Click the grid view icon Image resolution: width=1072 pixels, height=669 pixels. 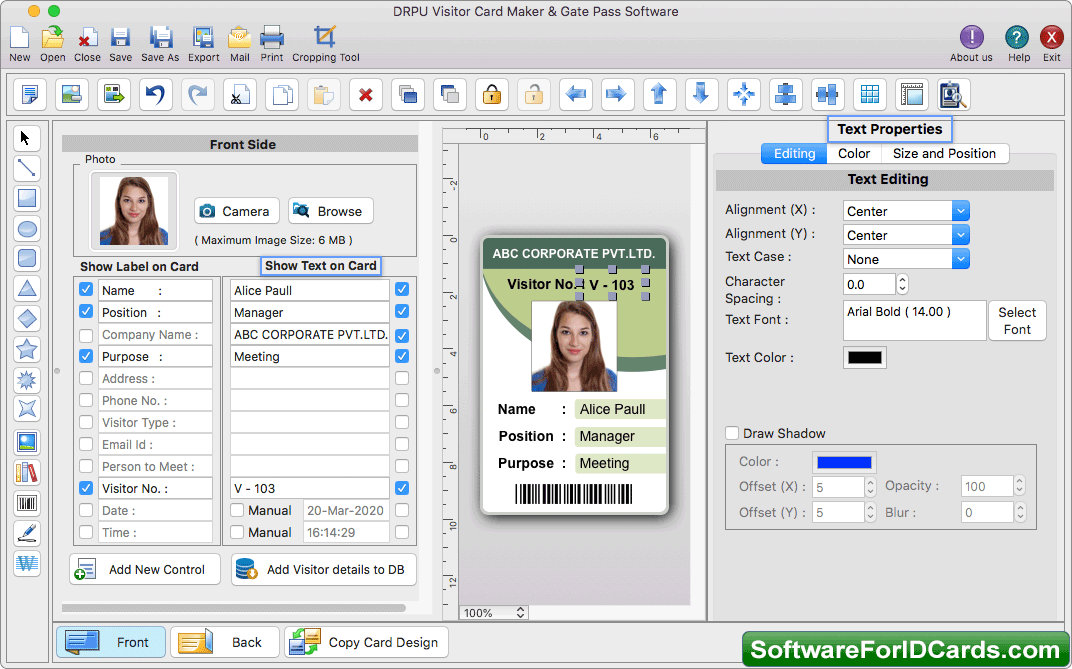pyautogui.click(x=870, y=94)
